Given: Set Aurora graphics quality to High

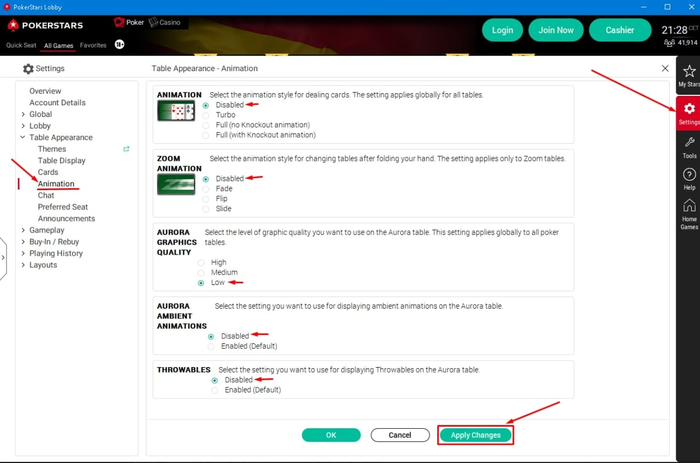Looking at the screenshot, I should 201,263.
